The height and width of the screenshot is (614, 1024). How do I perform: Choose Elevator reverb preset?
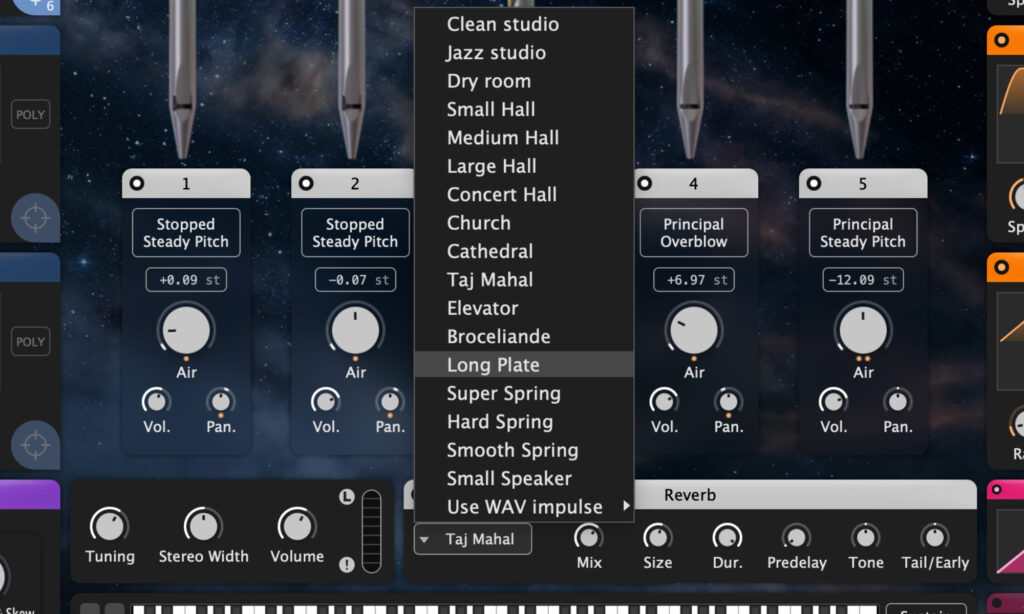(524, 308)
